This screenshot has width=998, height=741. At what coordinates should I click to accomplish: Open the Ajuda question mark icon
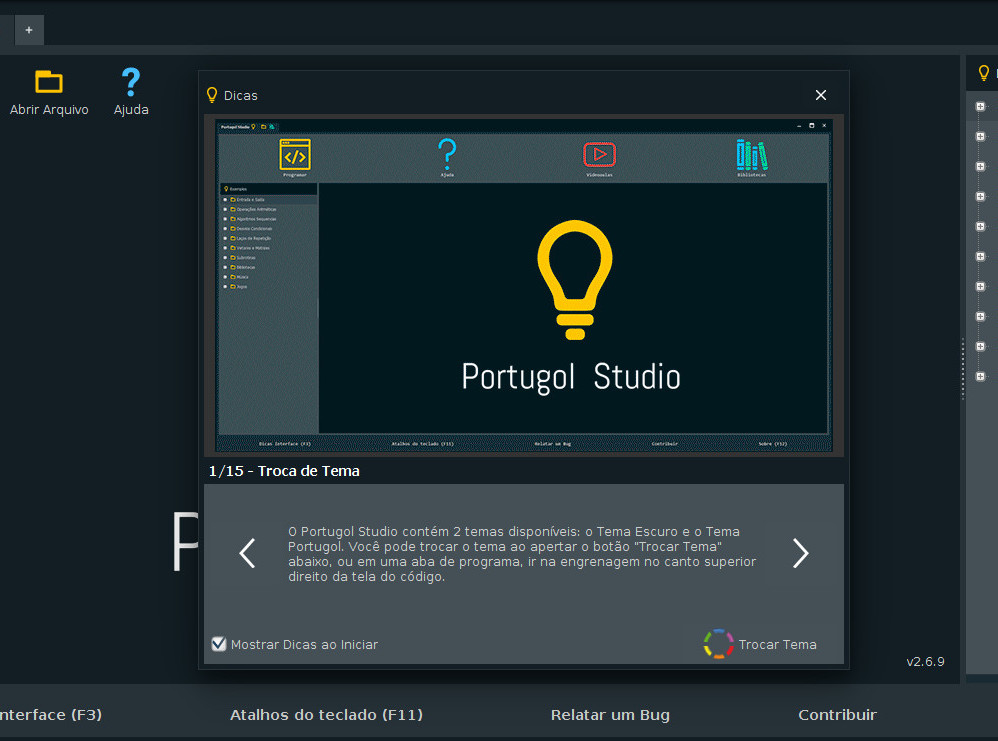click(130, 82)
